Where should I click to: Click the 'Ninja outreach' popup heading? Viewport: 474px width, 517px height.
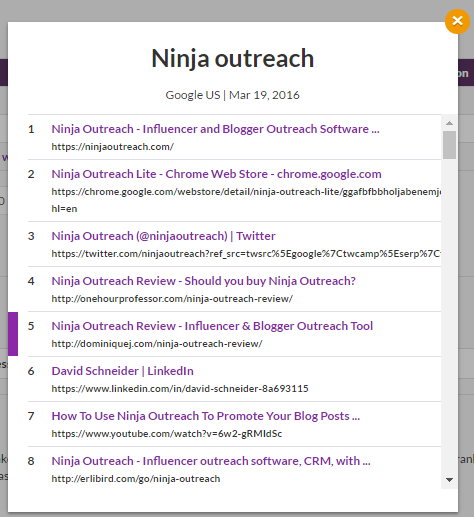[x=233, y=58]
